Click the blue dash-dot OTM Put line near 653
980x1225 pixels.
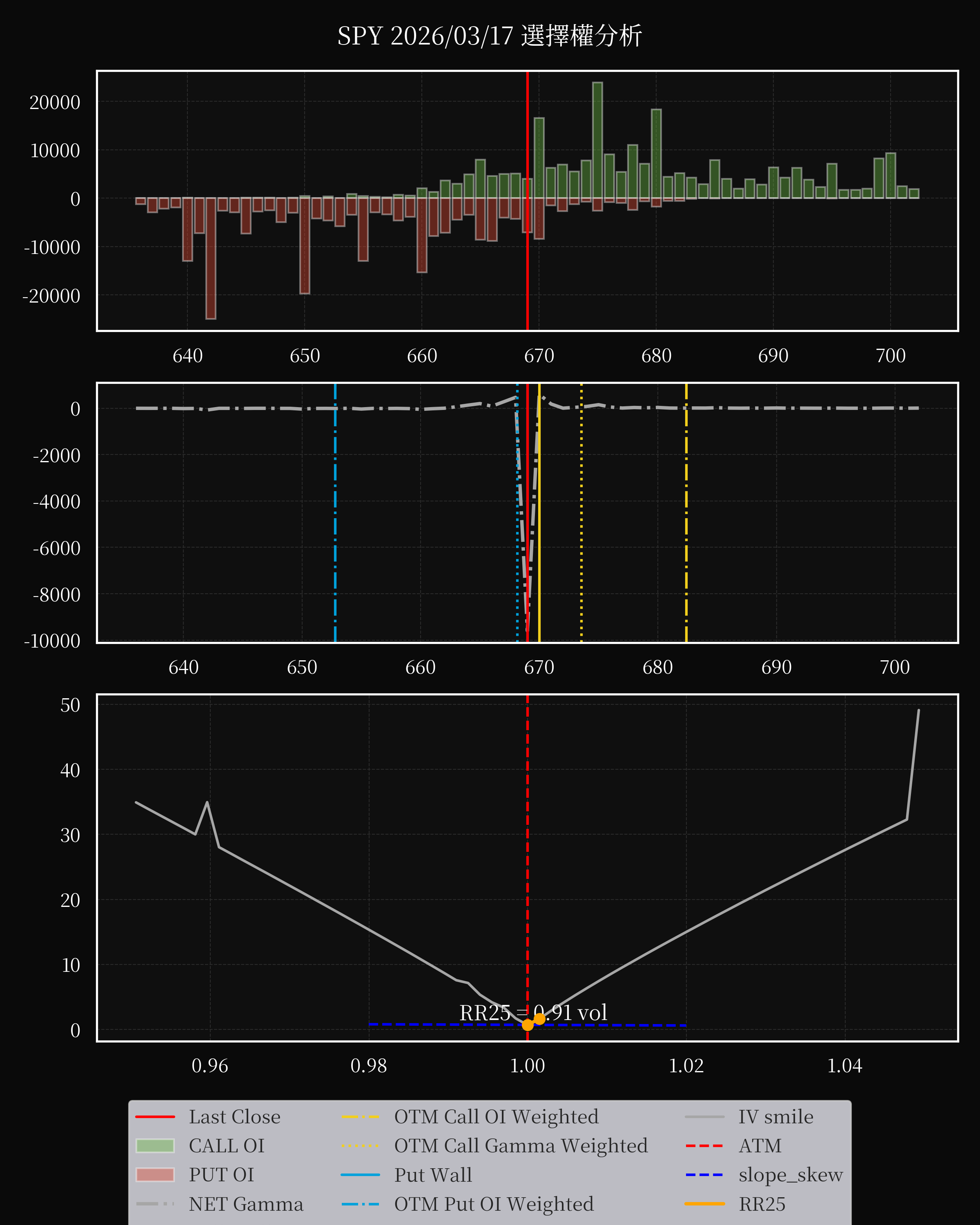point(335,512)
